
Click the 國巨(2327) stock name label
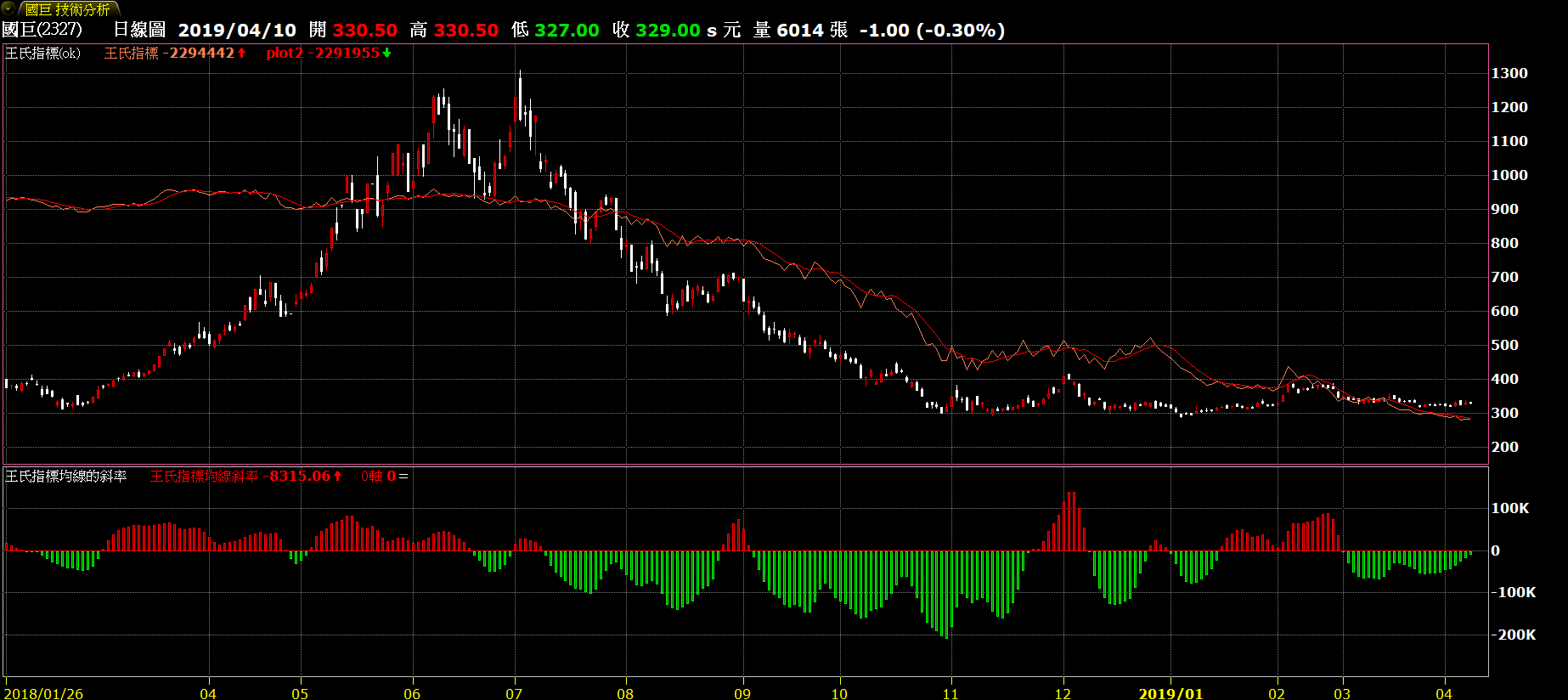pos(42,30)
